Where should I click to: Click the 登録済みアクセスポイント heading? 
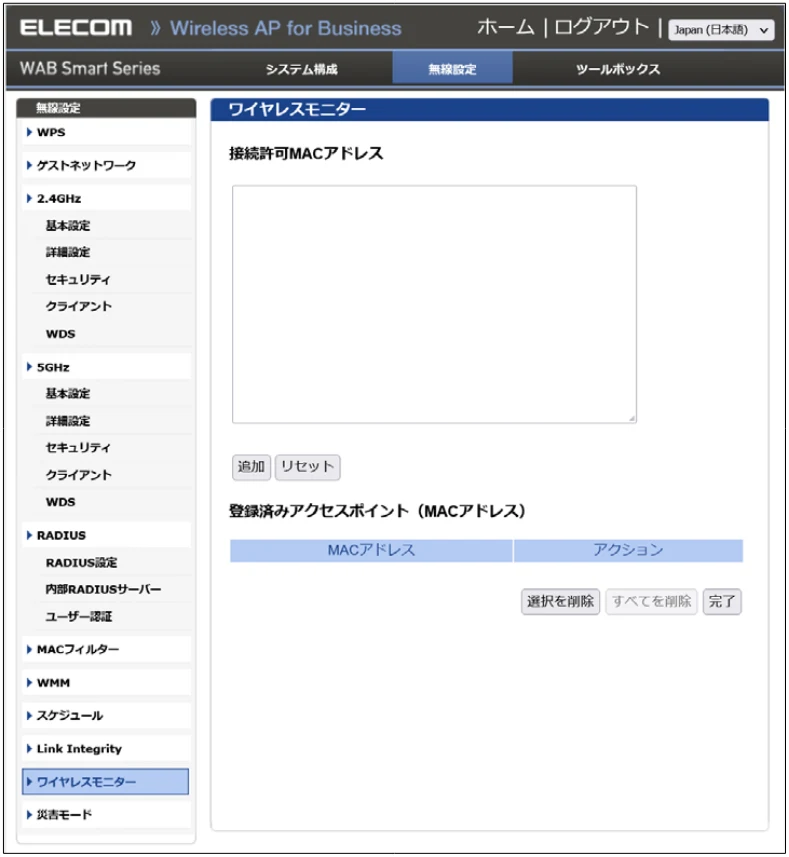[377, 511]
